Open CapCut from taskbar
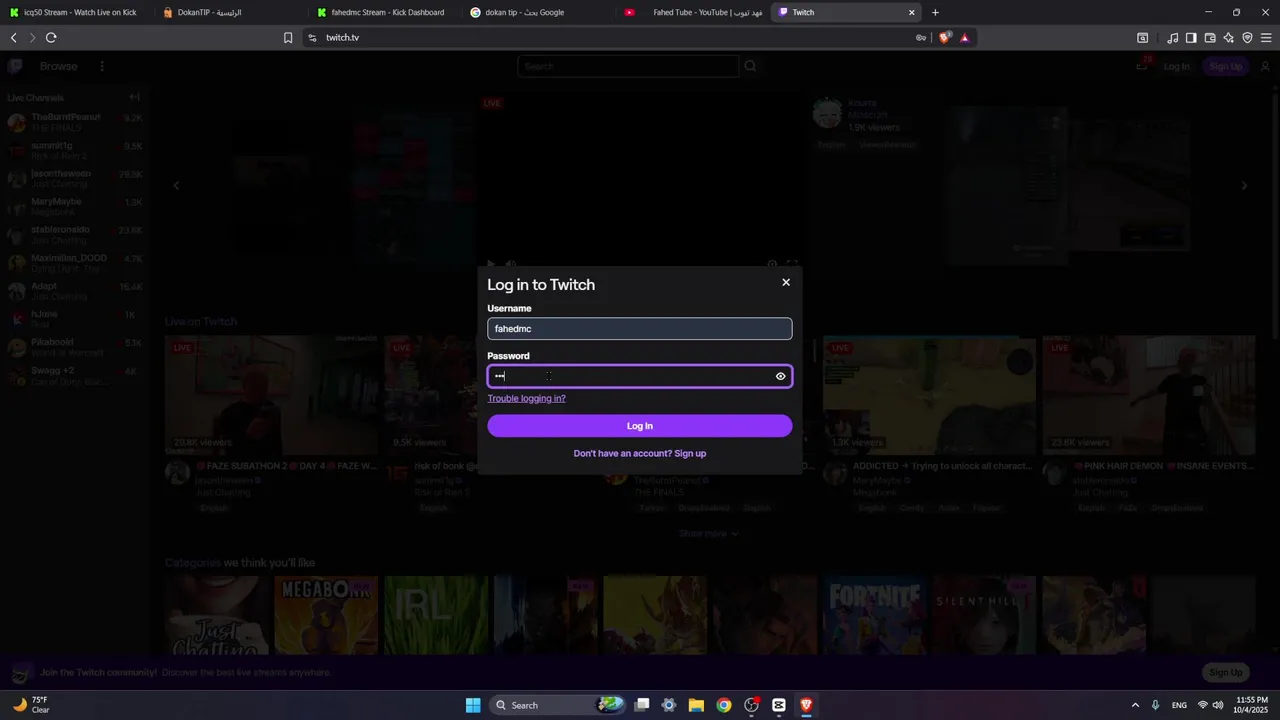This screenshot has width=1280, height=720. coord(778,705)
